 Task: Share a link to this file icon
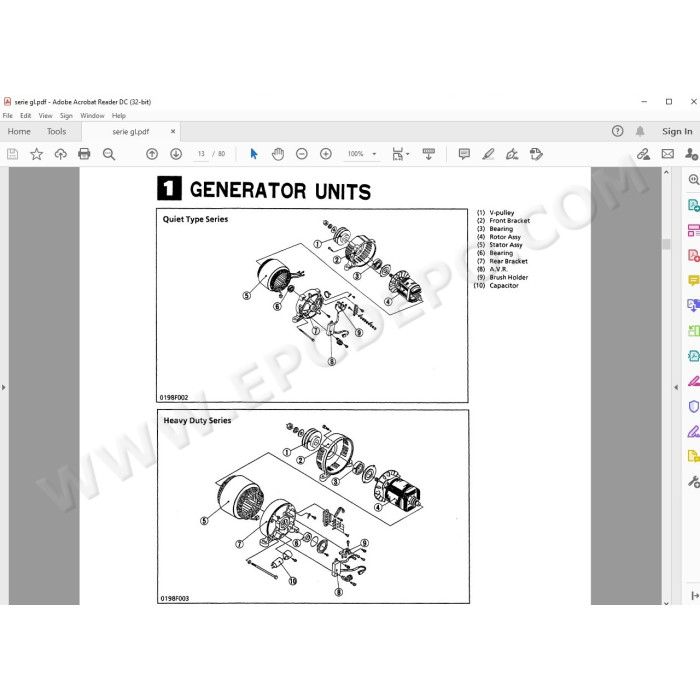coord(643,154)
